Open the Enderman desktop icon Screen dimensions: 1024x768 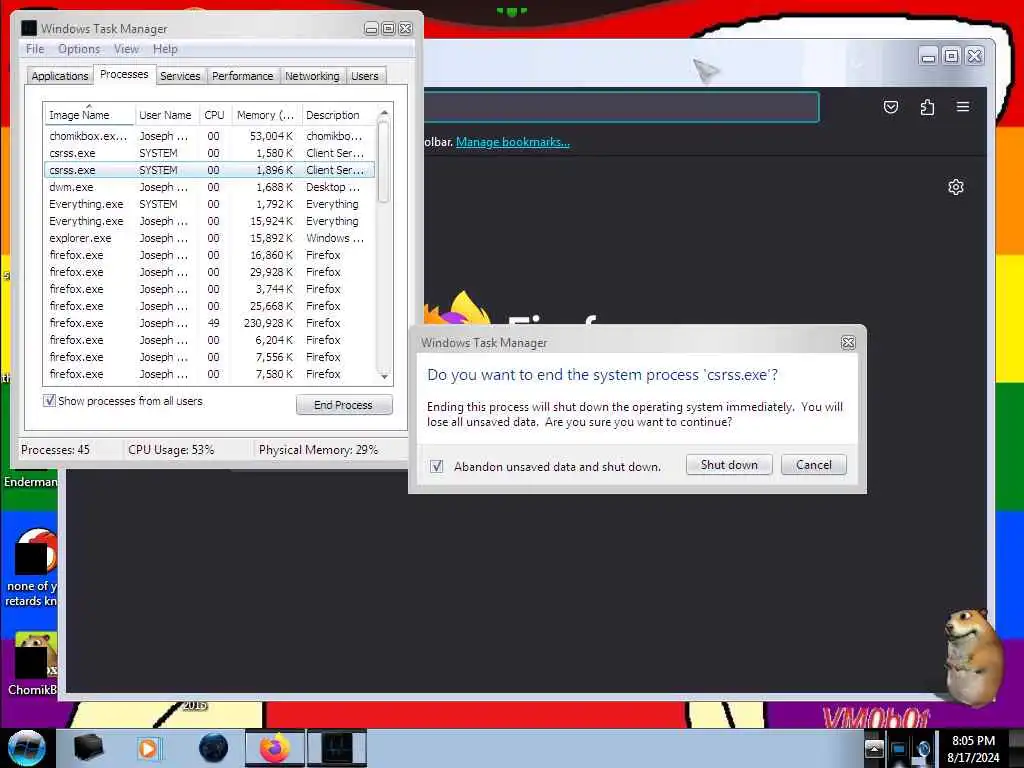click(x=30, y=481)
